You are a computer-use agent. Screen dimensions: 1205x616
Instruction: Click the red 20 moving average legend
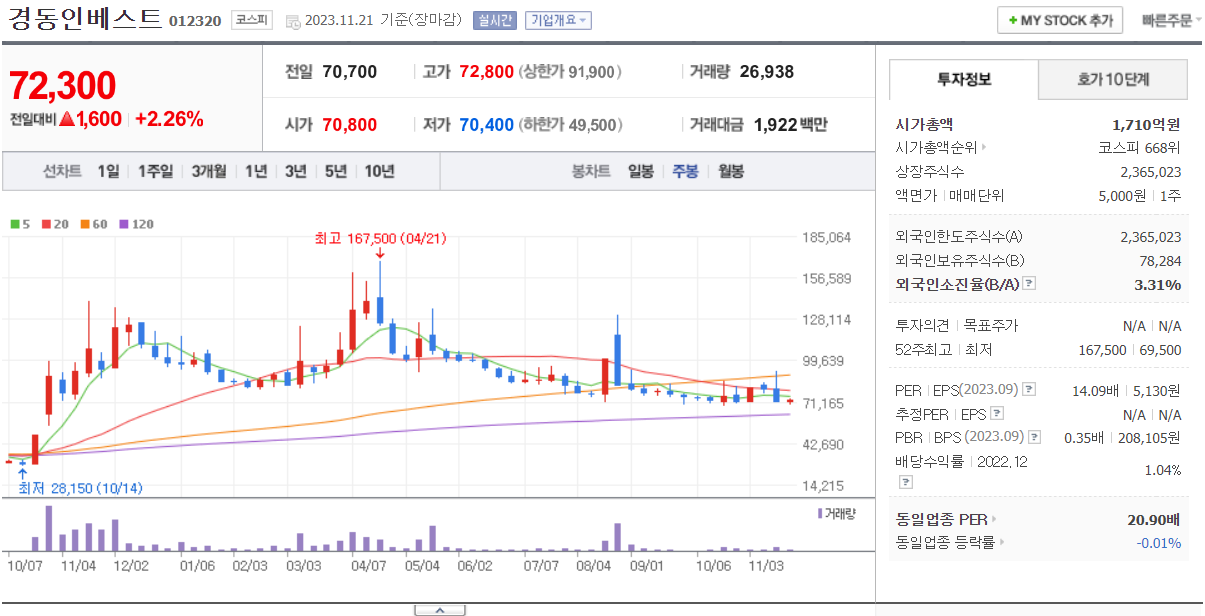click(x=53, y=224)
